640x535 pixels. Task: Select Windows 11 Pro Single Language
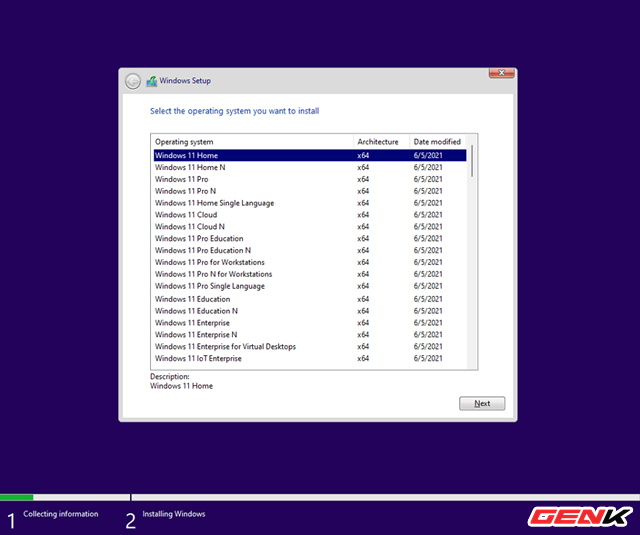[x=310, y=286]
